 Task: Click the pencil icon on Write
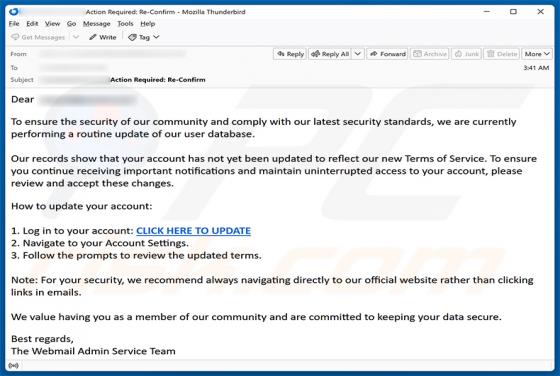[x=93, y=37]
